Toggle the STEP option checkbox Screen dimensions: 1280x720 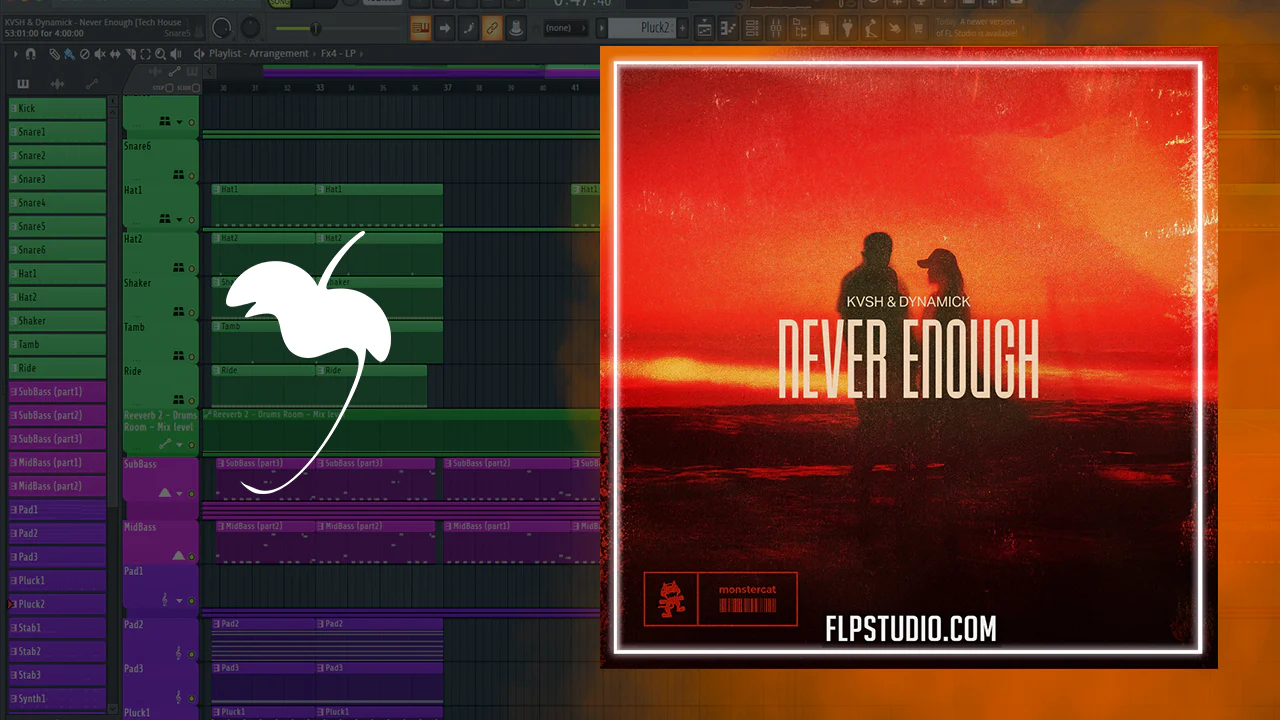tap(168, 88)
